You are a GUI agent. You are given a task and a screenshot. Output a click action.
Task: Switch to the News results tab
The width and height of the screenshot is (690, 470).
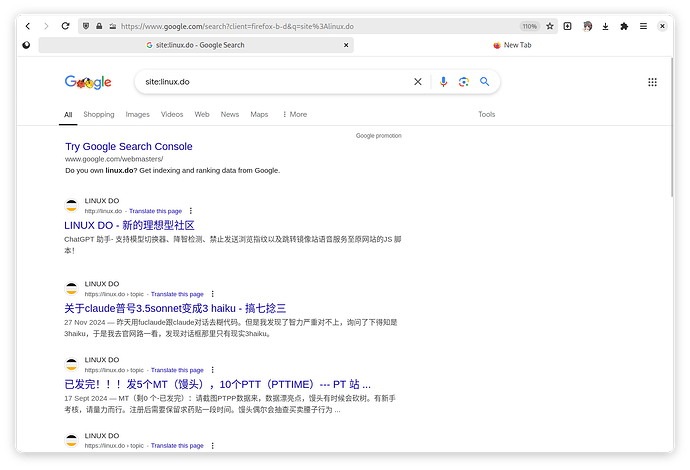[230, 114]
